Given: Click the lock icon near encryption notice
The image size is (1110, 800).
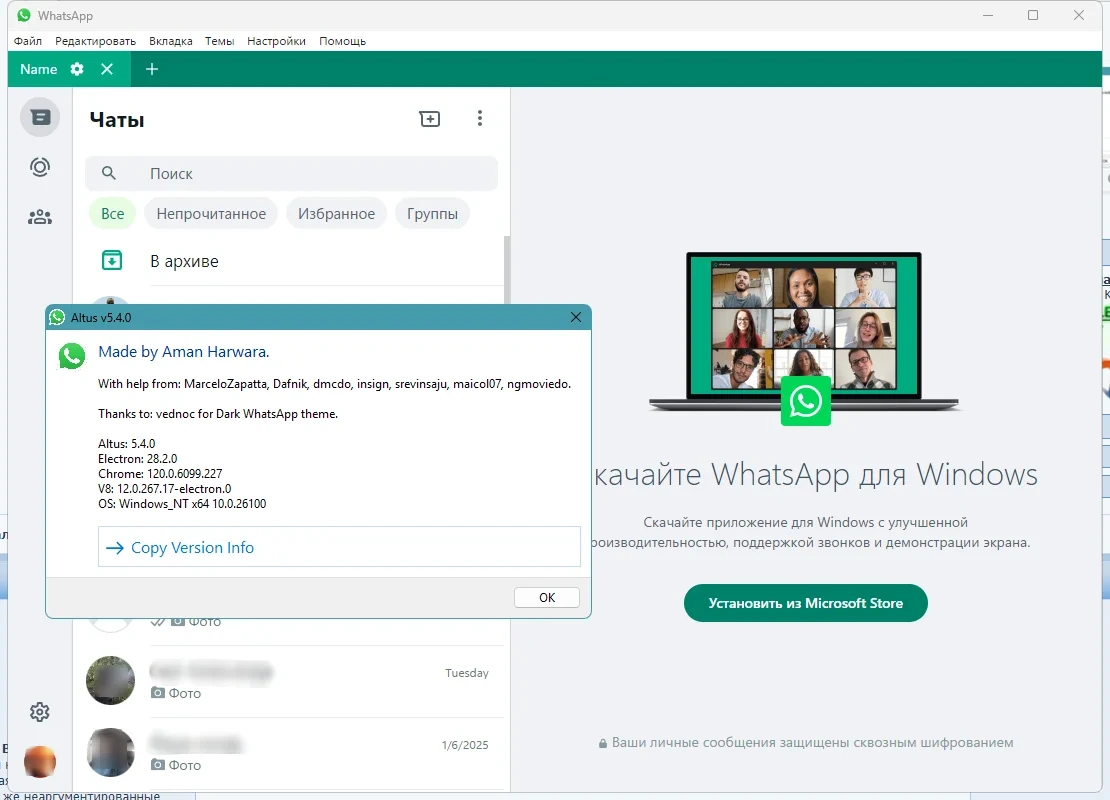Looking at the screenshot, I should (602, 743).
